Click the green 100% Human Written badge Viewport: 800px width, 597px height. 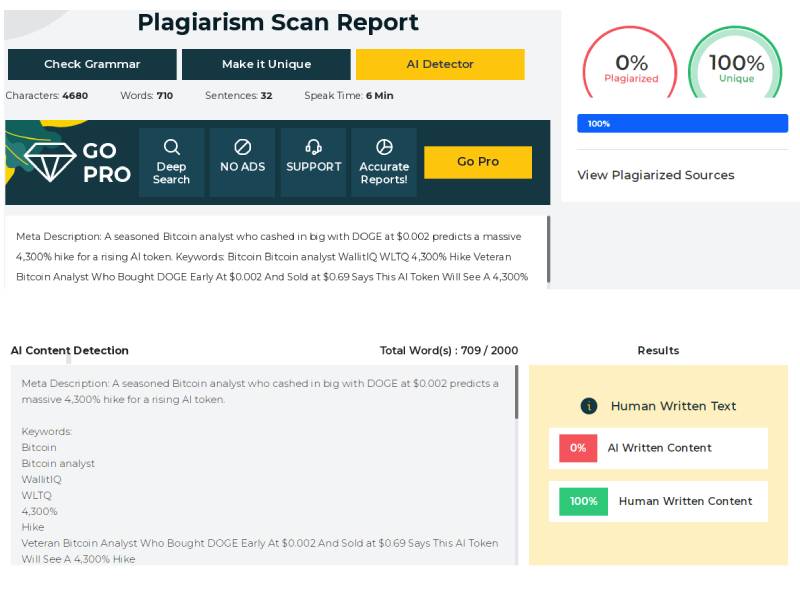click(x=583, y=501)
